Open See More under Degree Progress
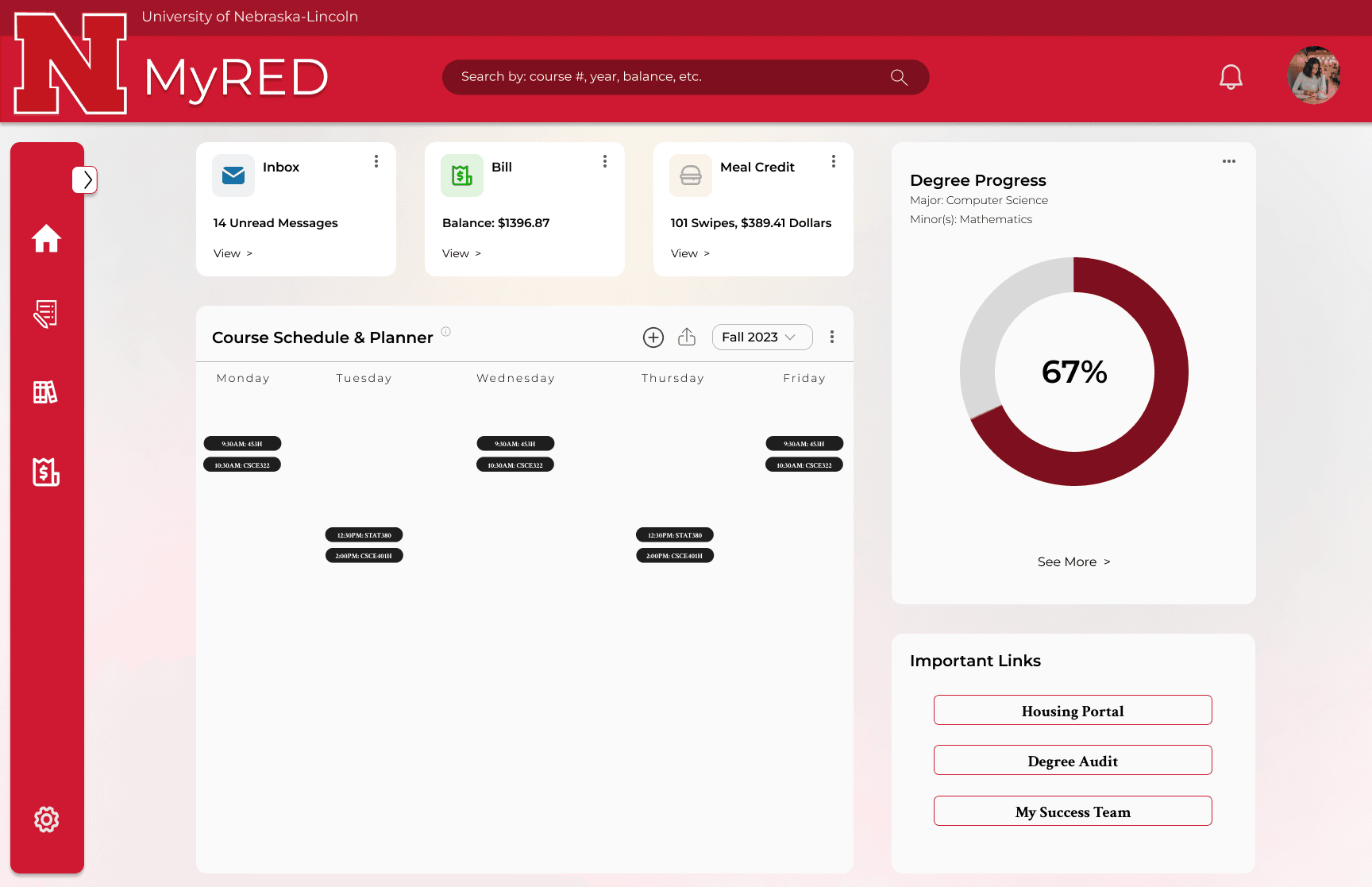 tap(1073, 561)
